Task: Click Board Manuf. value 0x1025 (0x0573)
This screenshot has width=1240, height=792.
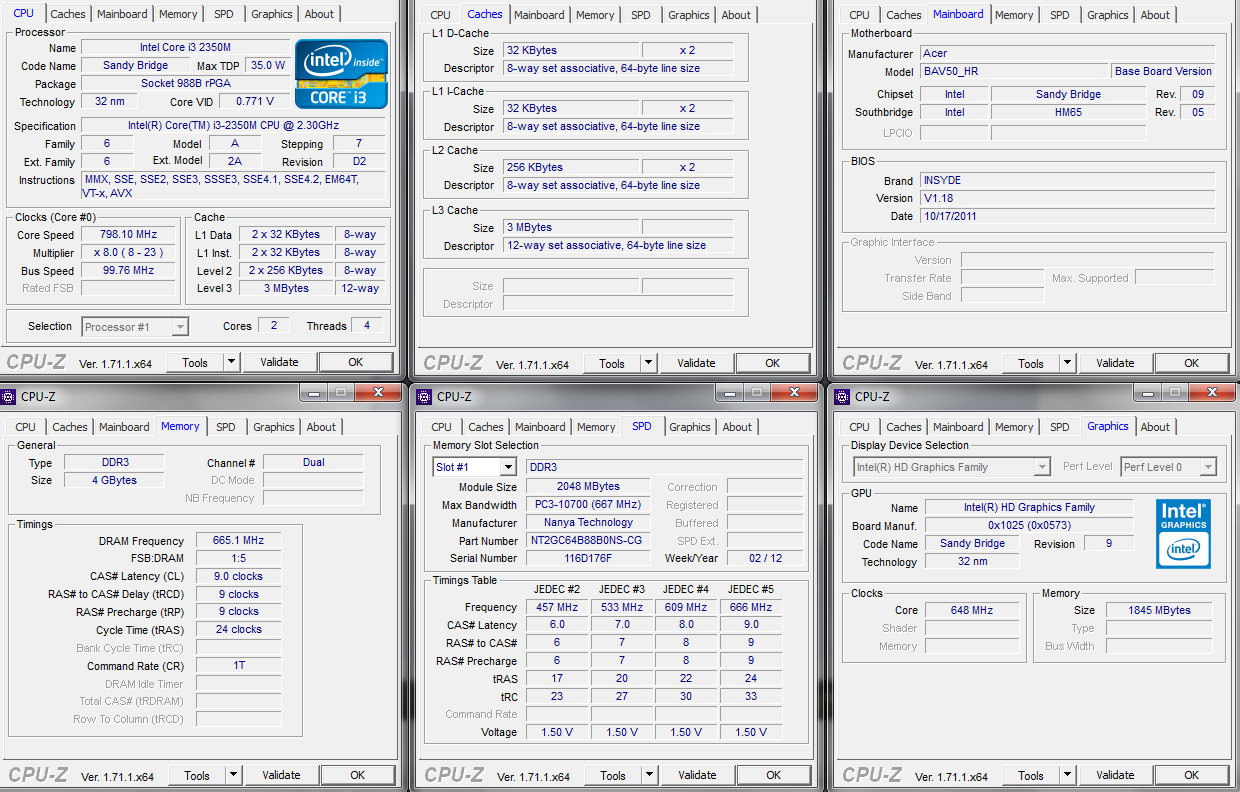Action: (1028, 525)
